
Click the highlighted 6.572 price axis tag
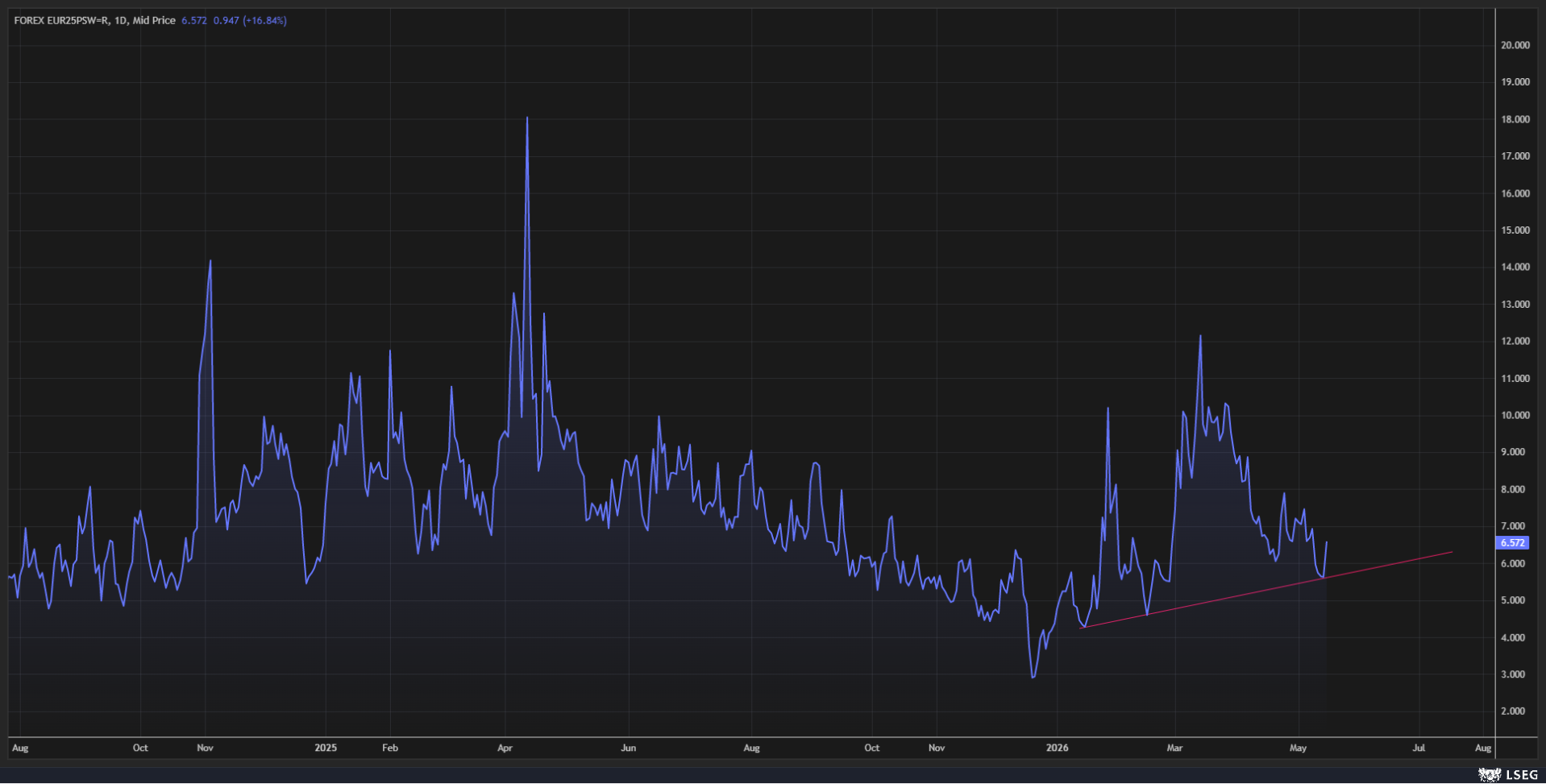(x=1512, y=543)
